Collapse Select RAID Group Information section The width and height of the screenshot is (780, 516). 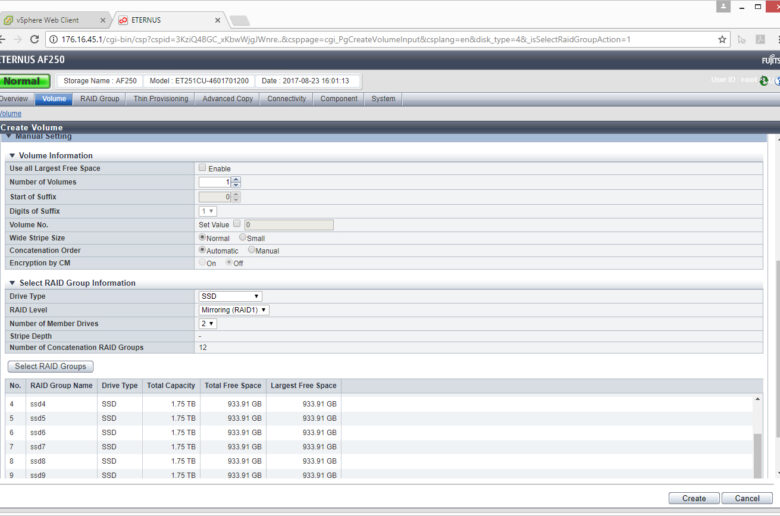(12, 283)
